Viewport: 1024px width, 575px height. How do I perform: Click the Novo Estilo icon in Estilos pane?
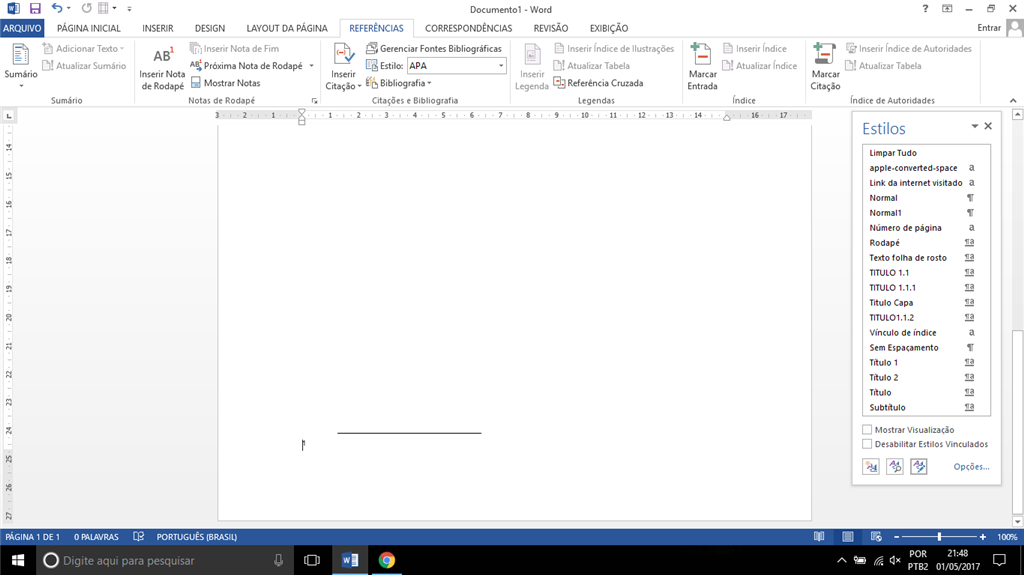(871, 467)
